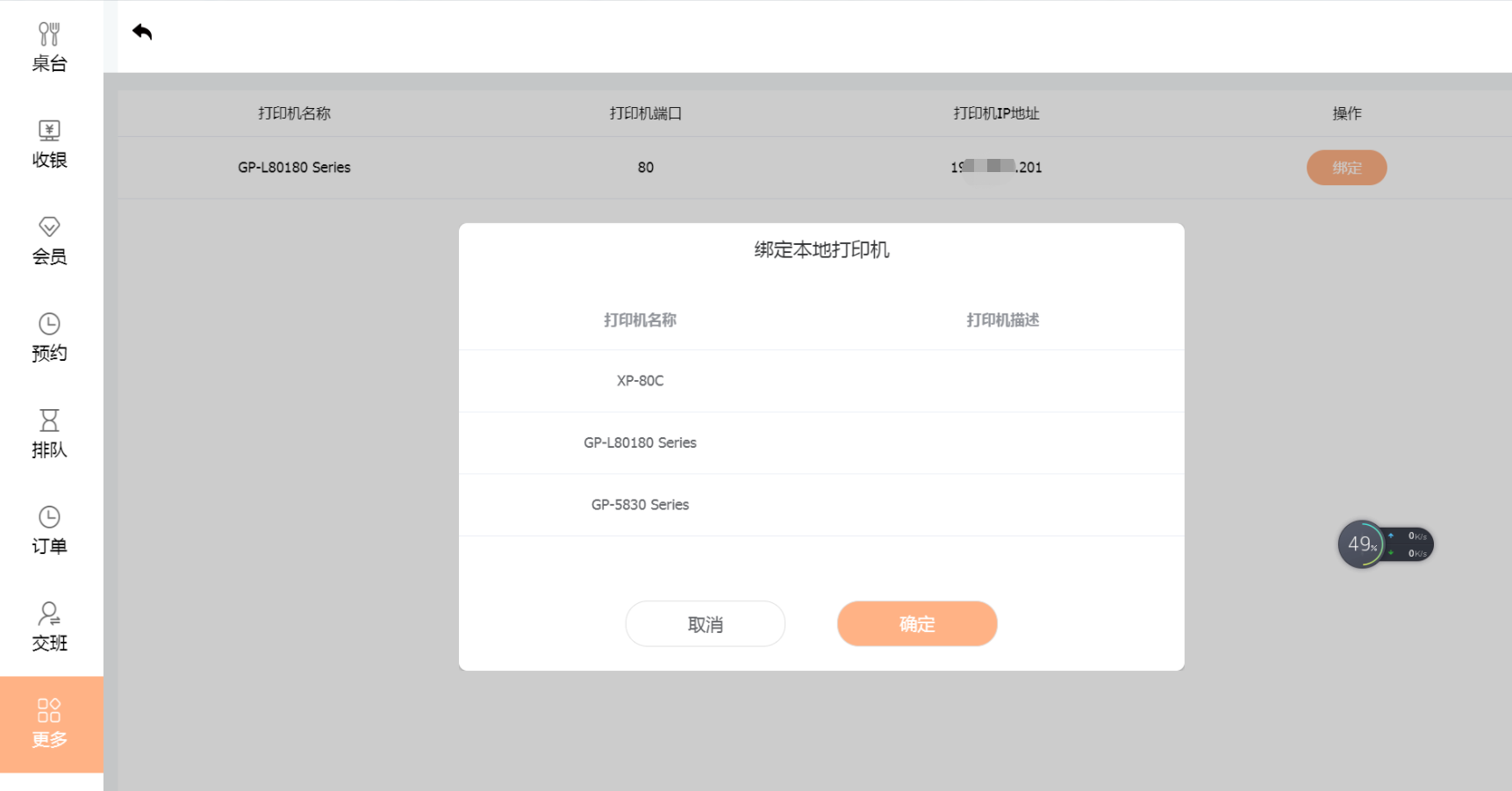The image size is (1512, 791).
Task: Click the port value 80 cell
Action: pyautogui.click(x=646, y=168)
